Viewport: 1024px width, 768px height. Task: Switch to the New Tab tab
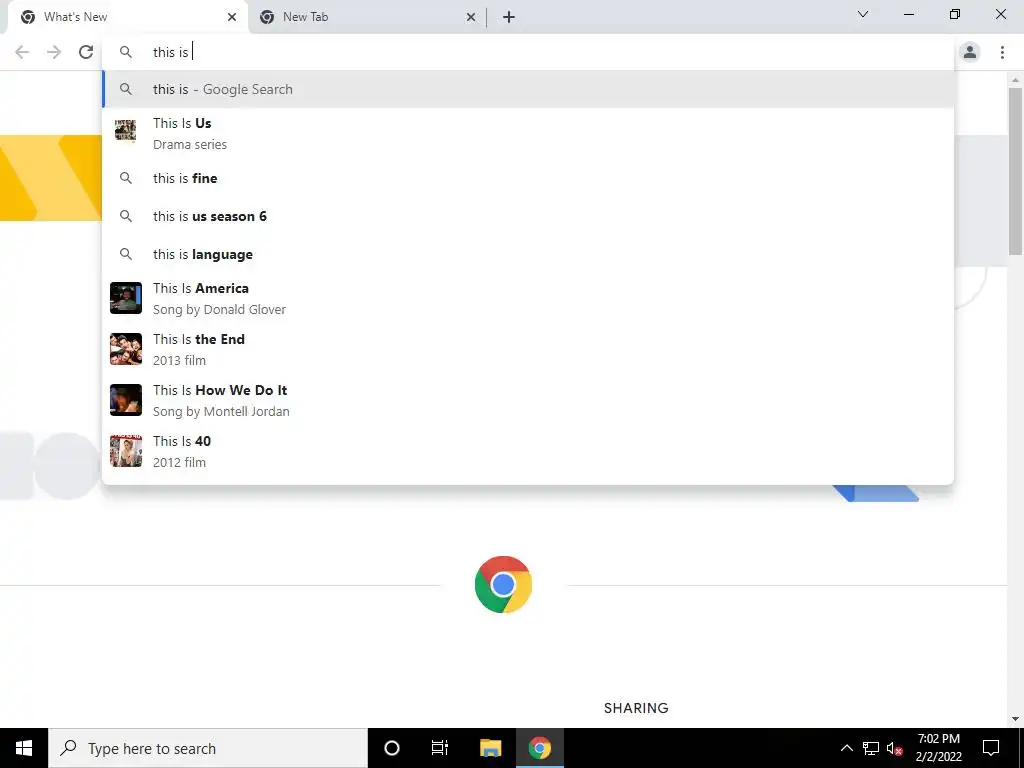[x=367, y=17]
